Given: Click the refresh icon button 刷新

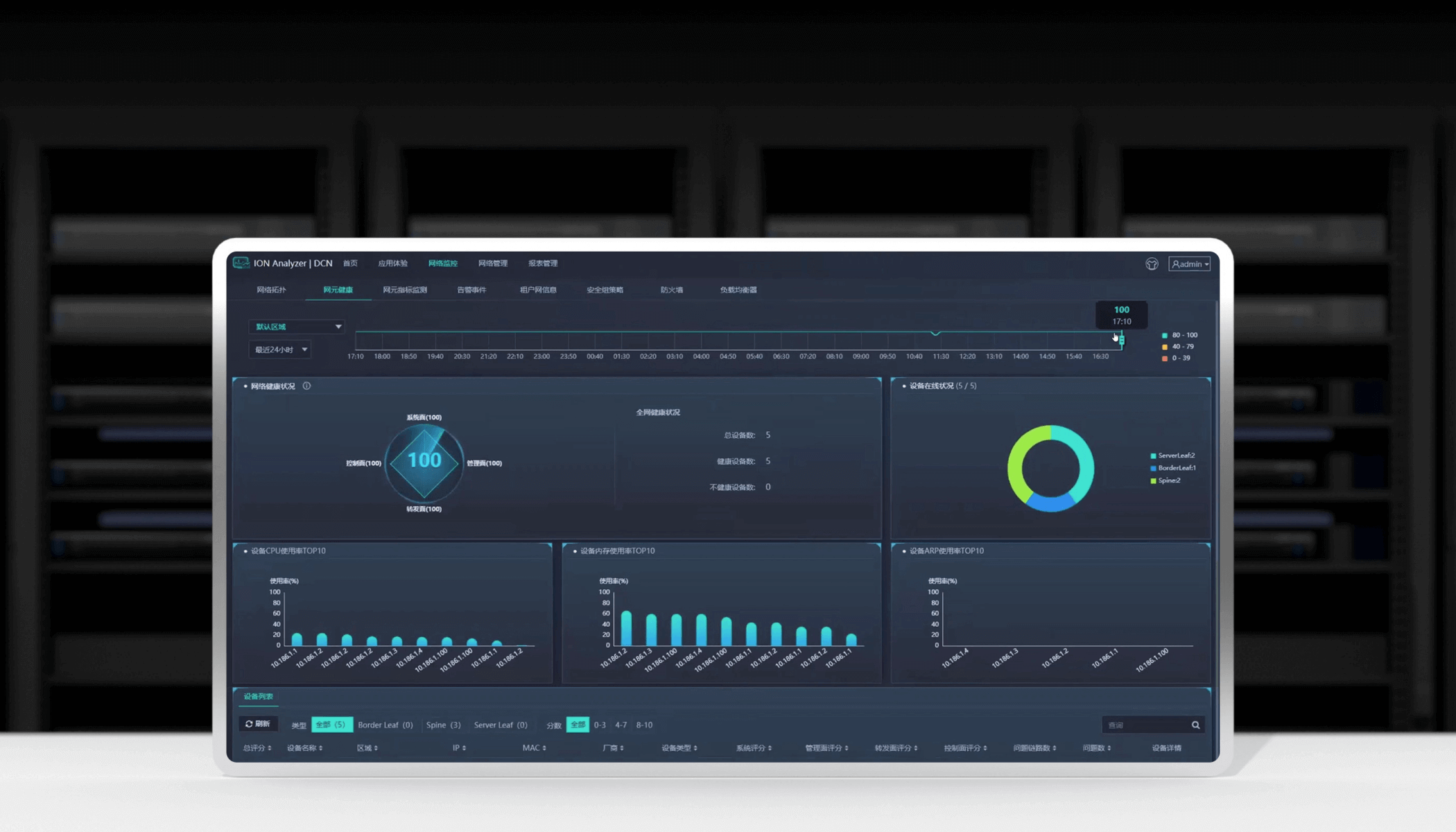Looking at the screenshot, I should (258, 724).
